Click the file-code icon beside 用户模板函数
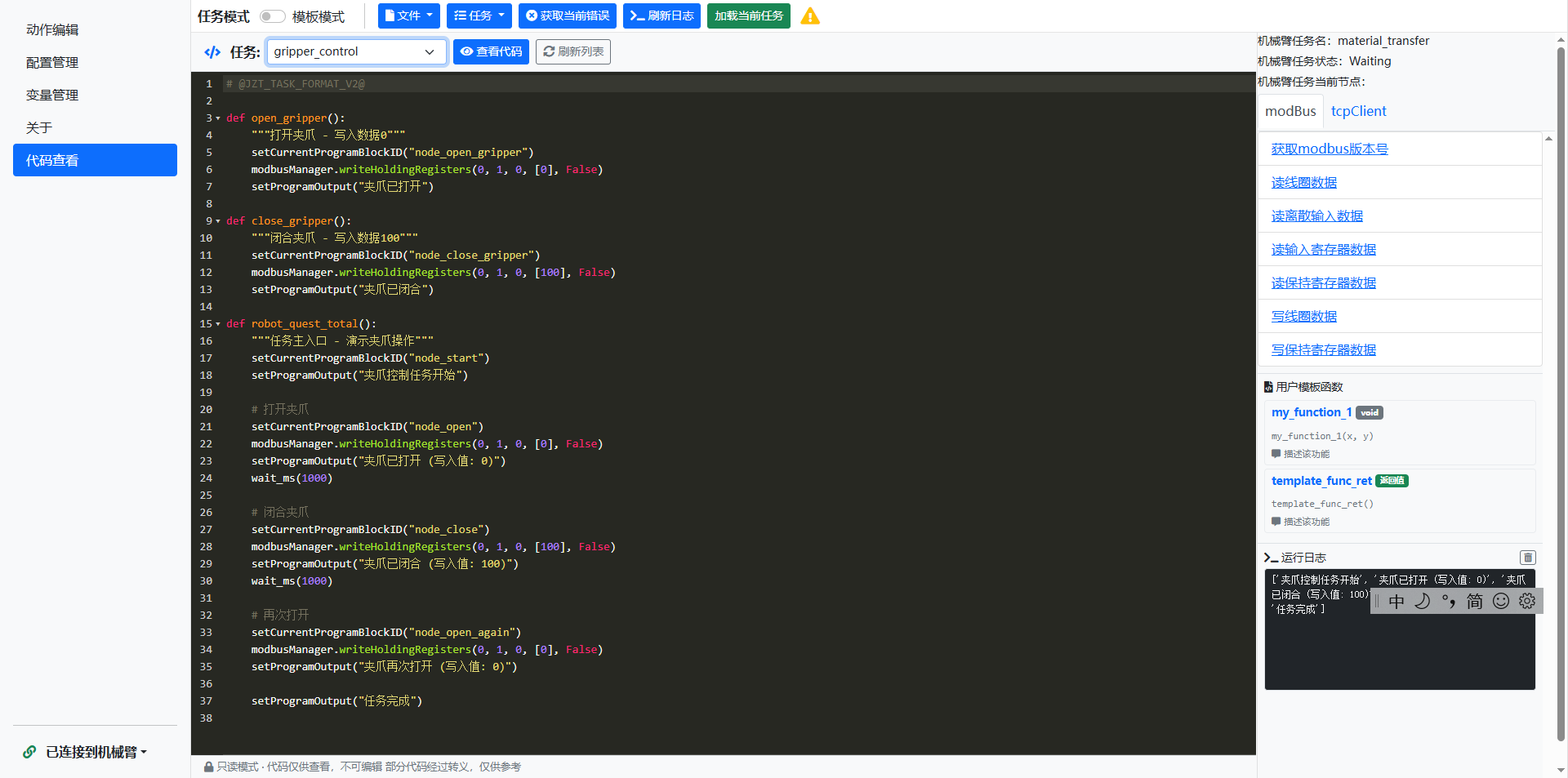 (1268, 387)
